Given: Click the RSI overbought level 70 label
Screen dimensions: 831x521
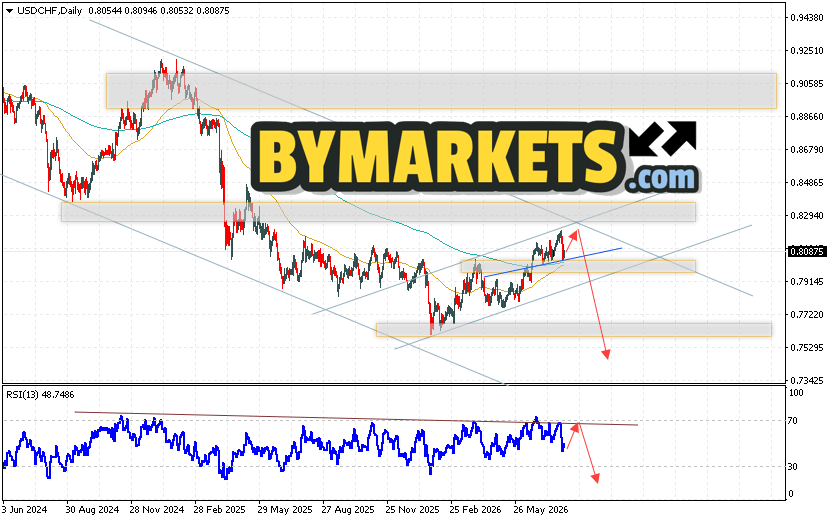Looking at the screenshot, I should tap(793, 421).
